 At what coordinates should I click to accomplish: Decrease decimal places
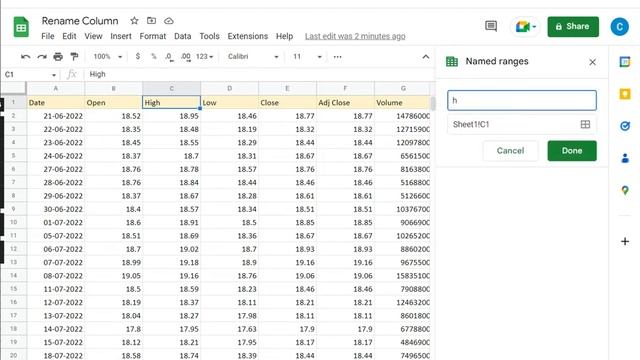pyautogui.click(x=169, y=57)
